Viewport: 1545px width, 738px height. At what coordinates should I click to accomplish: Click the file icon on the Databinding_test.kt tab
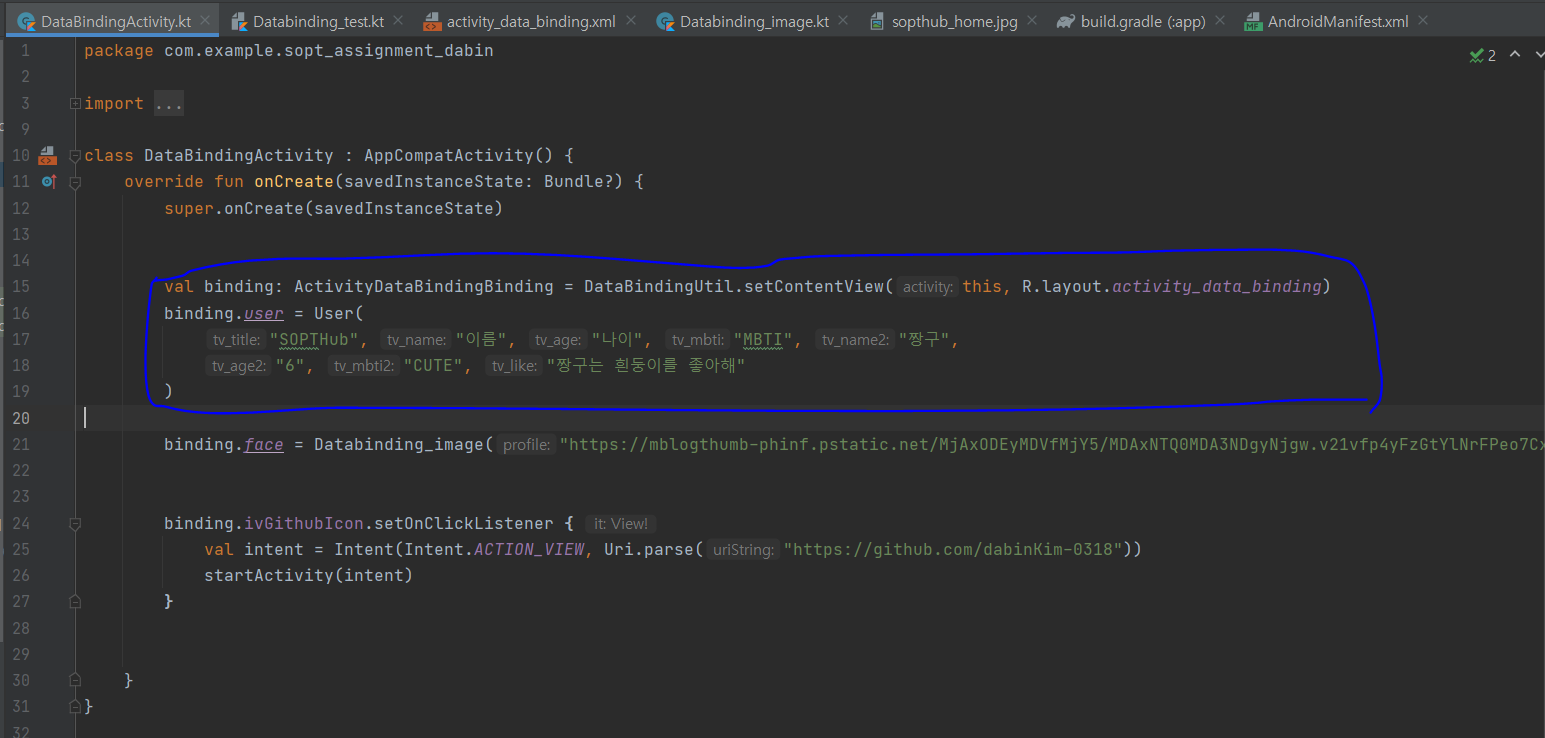click(x=239, y=21)
